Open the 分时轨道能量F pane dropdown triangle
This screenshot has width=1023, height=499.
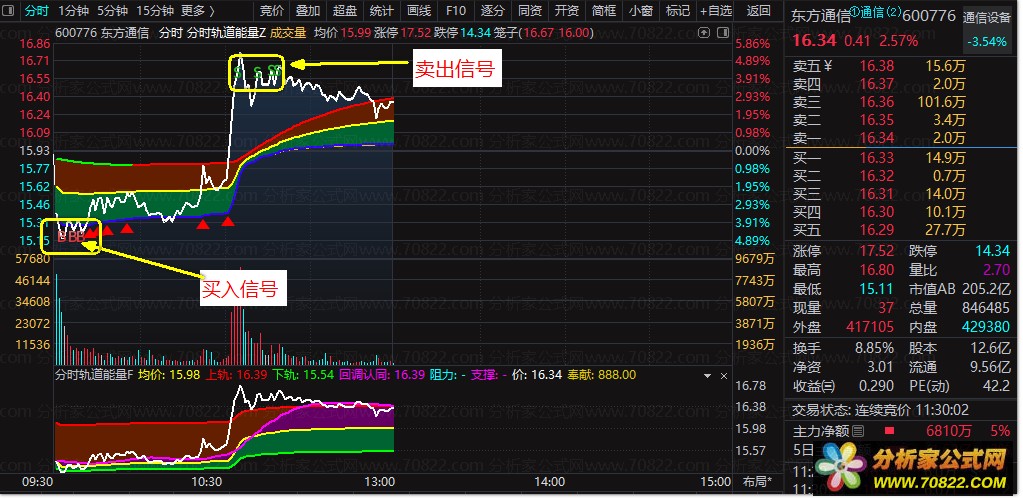708,376
